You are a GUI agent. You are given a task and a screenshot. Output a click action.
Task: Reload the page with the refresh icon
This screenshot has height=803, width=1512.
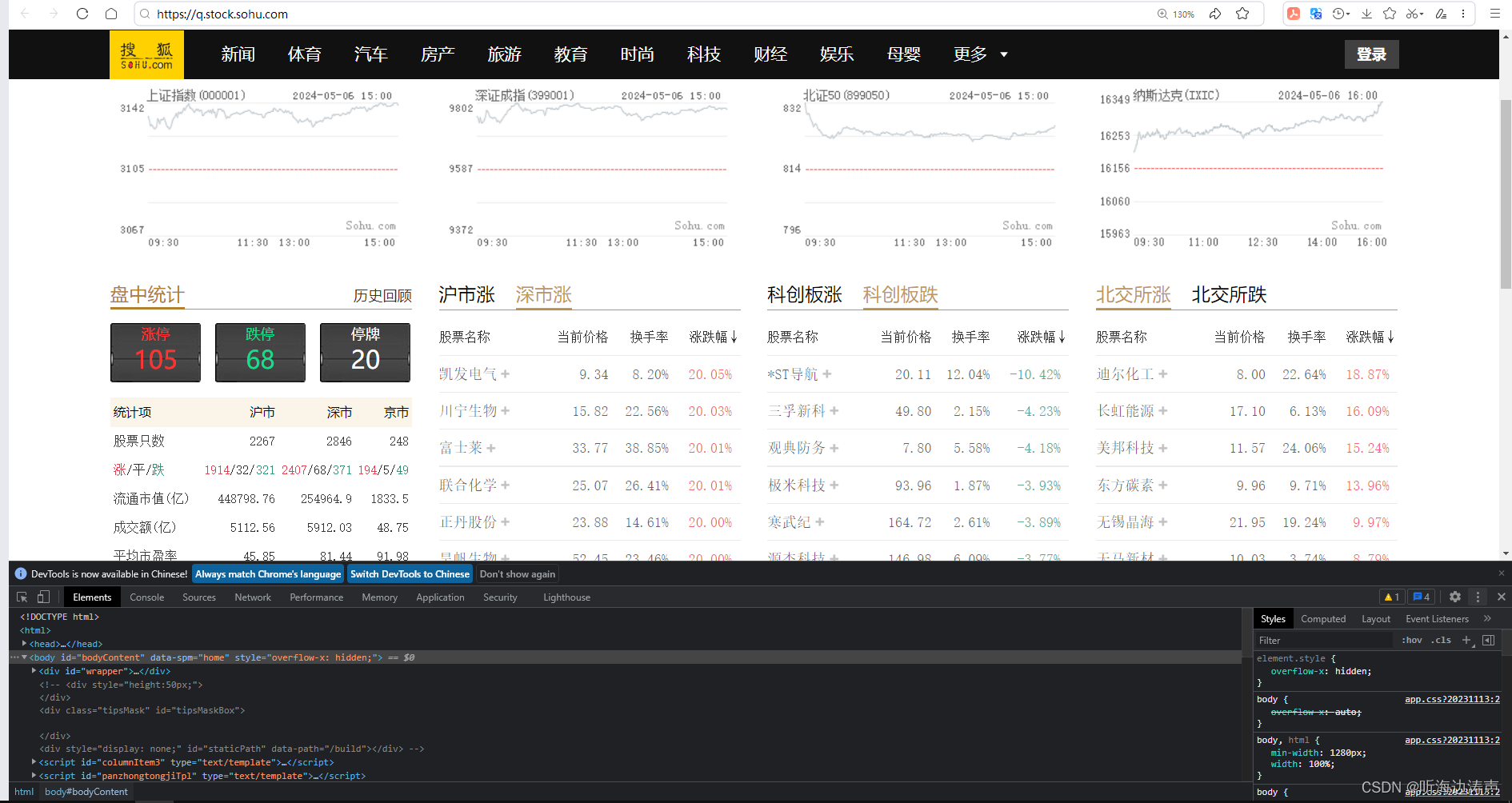[x=82, y=14]
